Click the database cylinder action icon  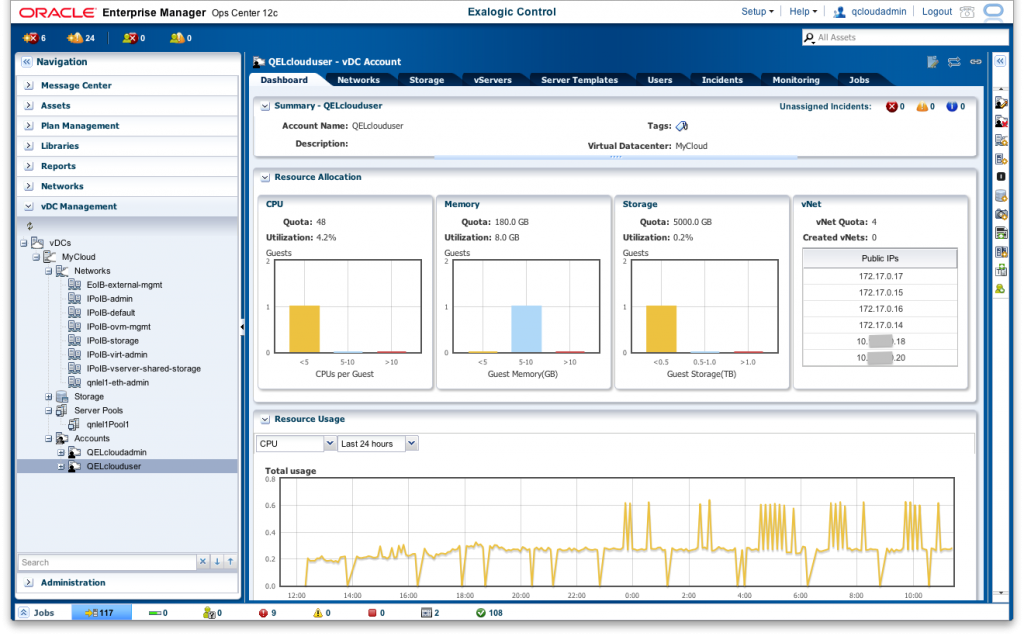click(1001, 196)
